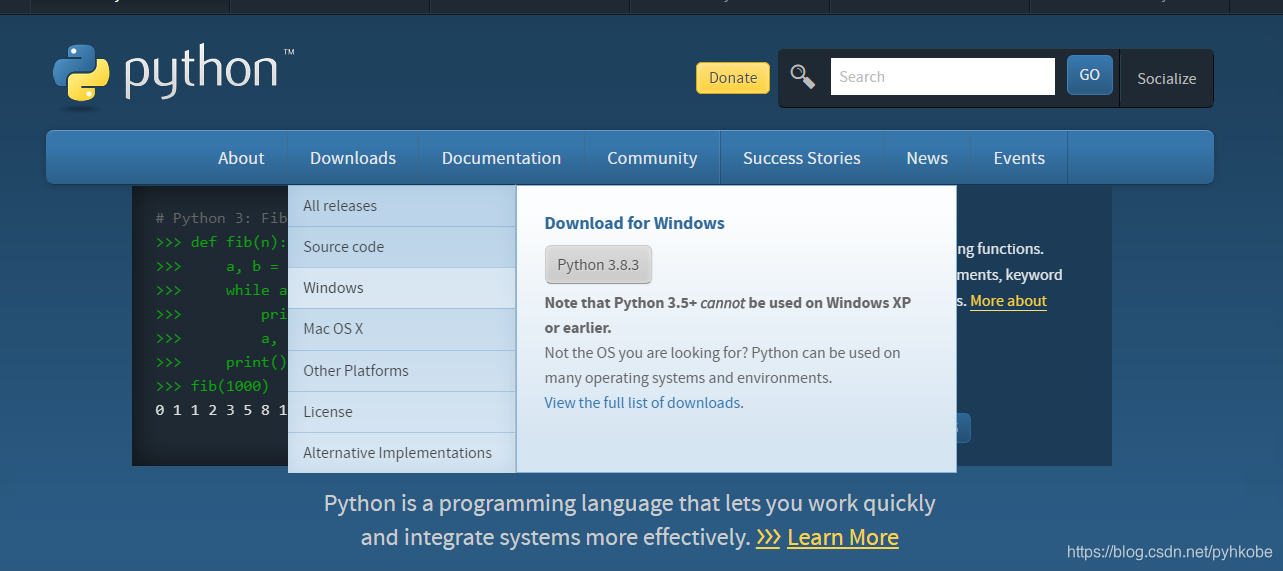Click the Python 3.8.3 download button

598,265
